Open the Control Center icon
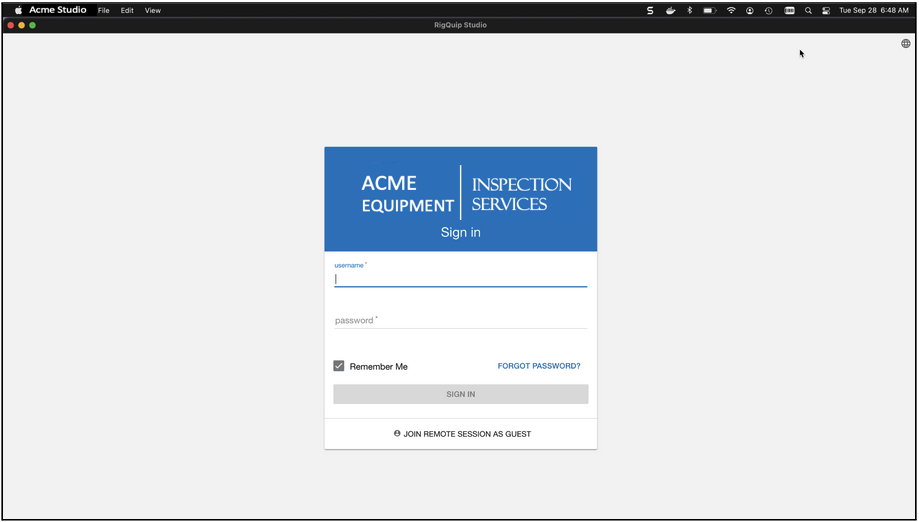 coord(826,11)
